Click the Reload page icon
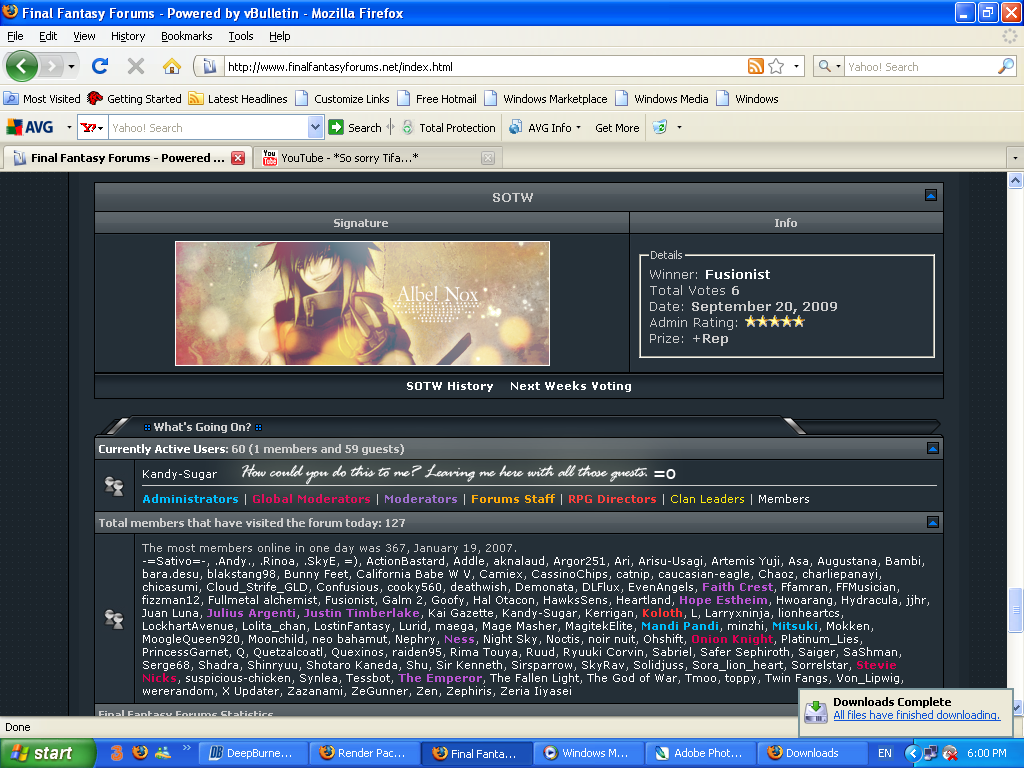The height and width of the screenshot is (768, 1024). 100,67
